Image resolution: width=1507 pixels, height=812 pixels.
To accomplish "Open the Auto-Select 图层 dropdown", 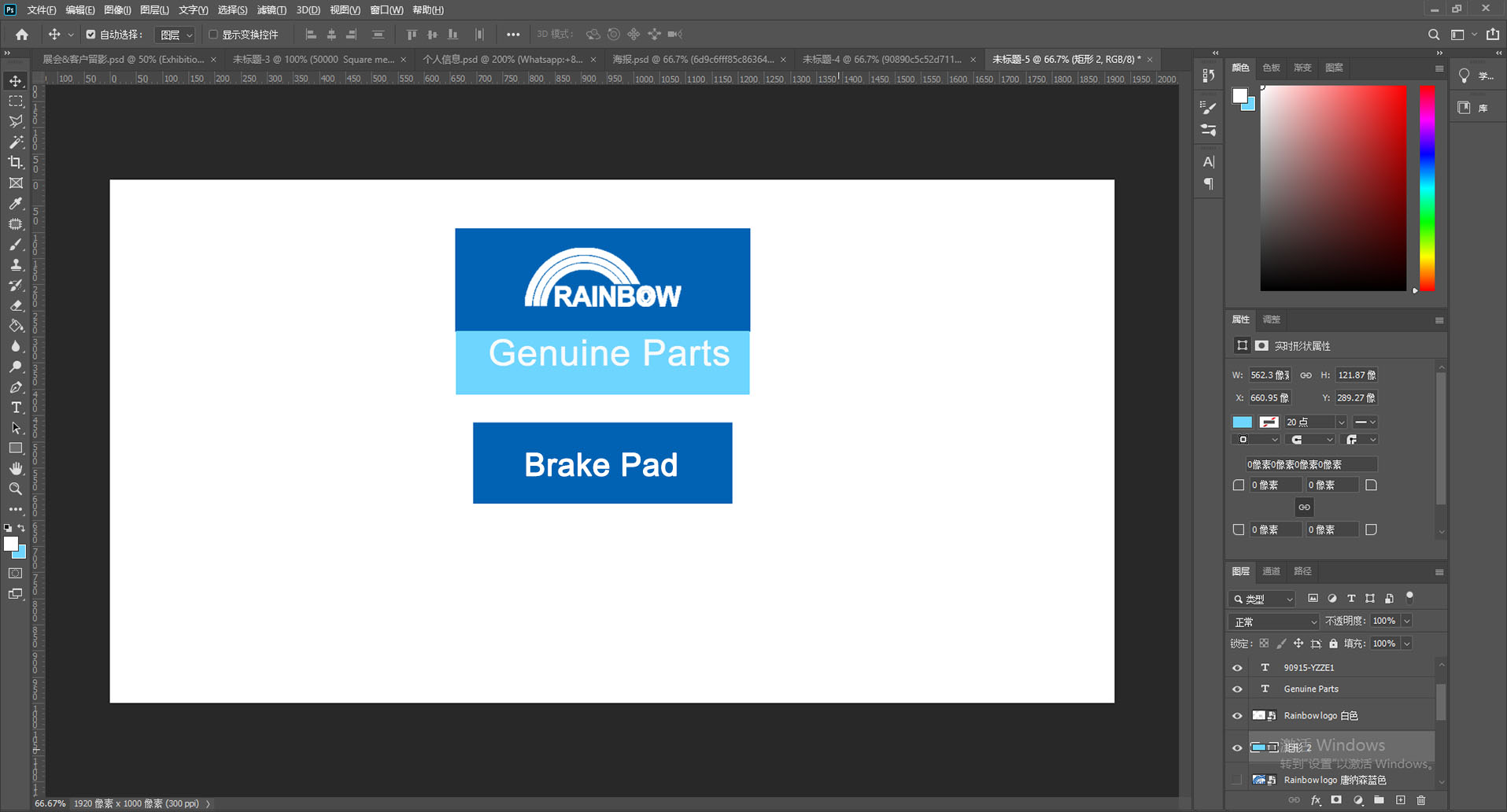I will pyautogui.click(x=175, y=35).
